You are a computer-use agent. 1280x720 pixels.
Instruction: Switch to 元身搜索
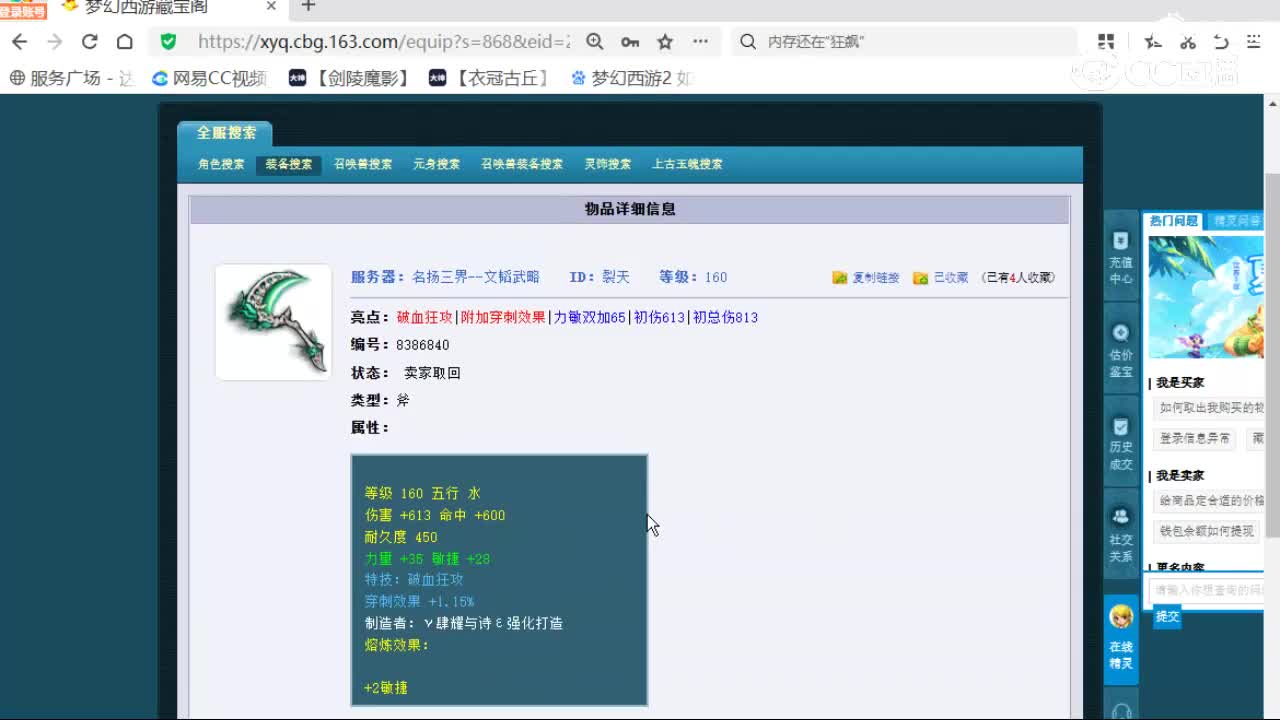pyautogui.click(x=436, y=164)
